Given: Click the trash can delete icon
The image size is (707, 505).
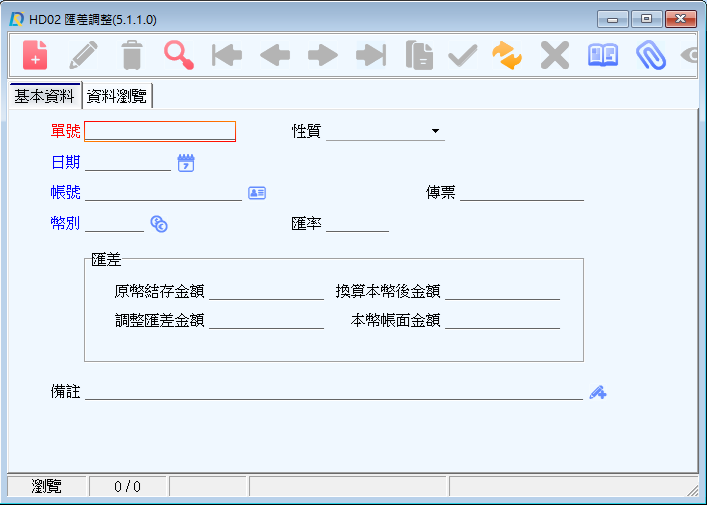Looking at the screenshot, I should (x=132, y=55).
